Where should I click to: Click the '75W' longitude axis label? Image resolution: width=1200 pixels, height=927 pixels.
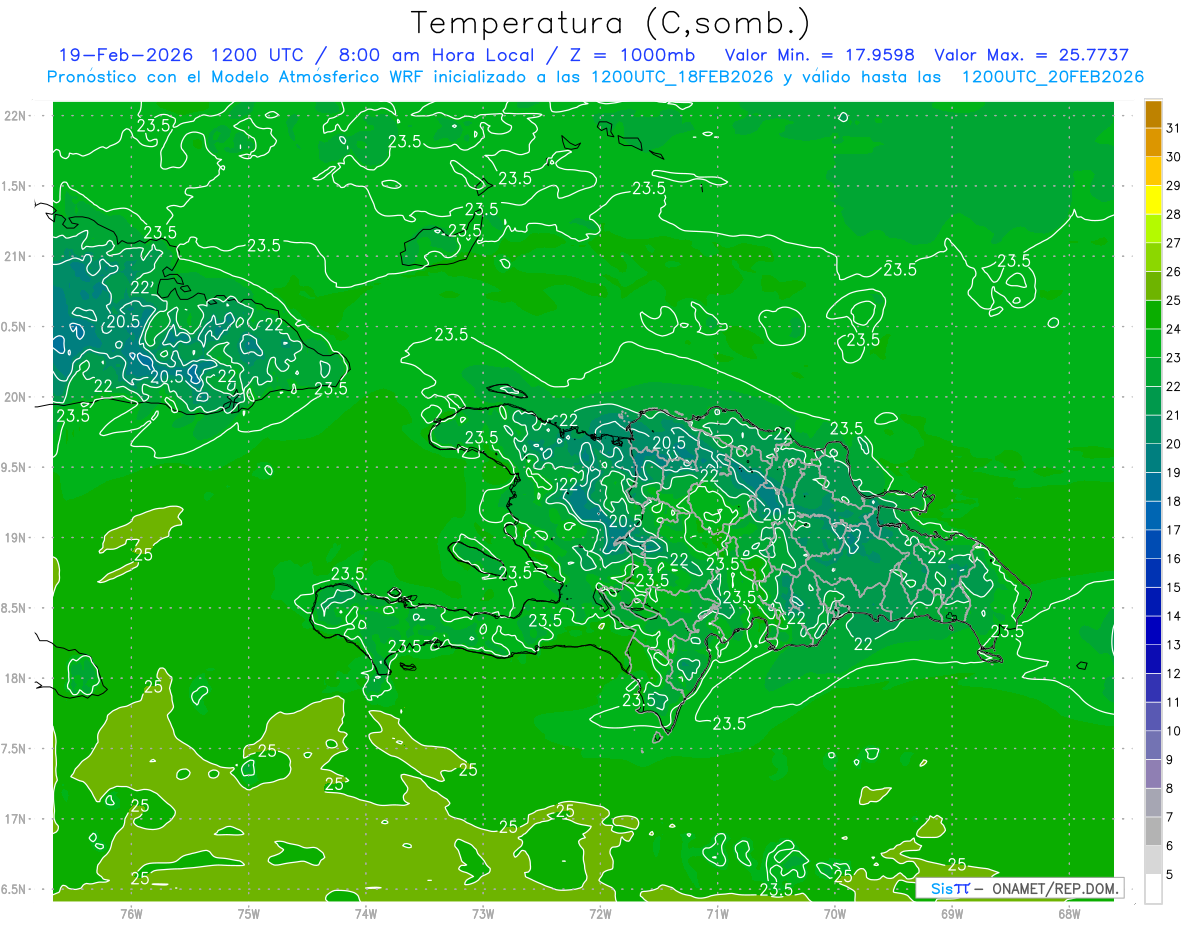pyautogui.click(x=249, y=913)
